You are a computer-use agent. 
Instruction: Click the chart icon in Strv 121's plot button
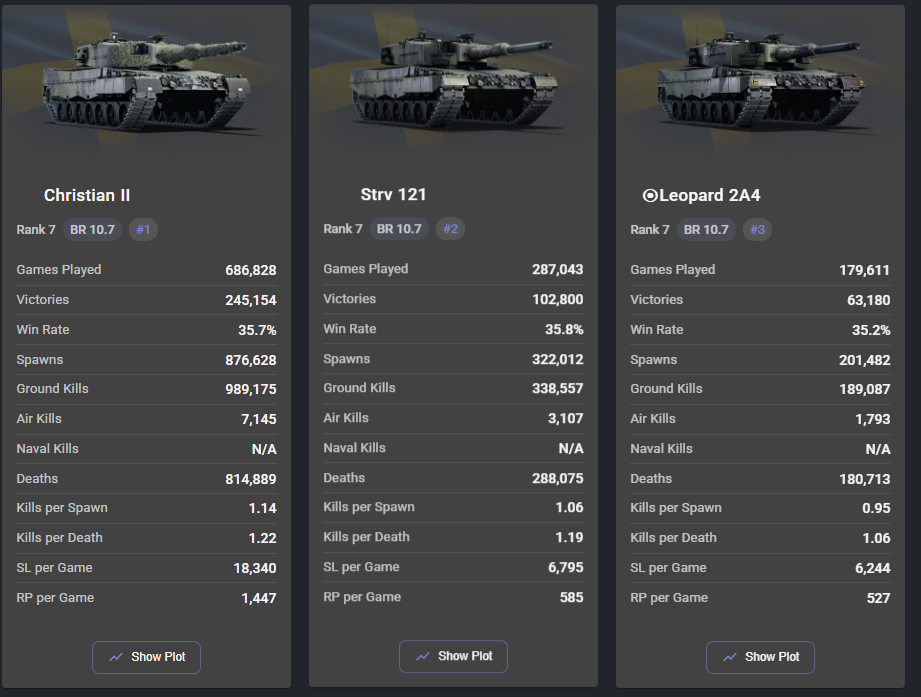[x=423, y=656]
